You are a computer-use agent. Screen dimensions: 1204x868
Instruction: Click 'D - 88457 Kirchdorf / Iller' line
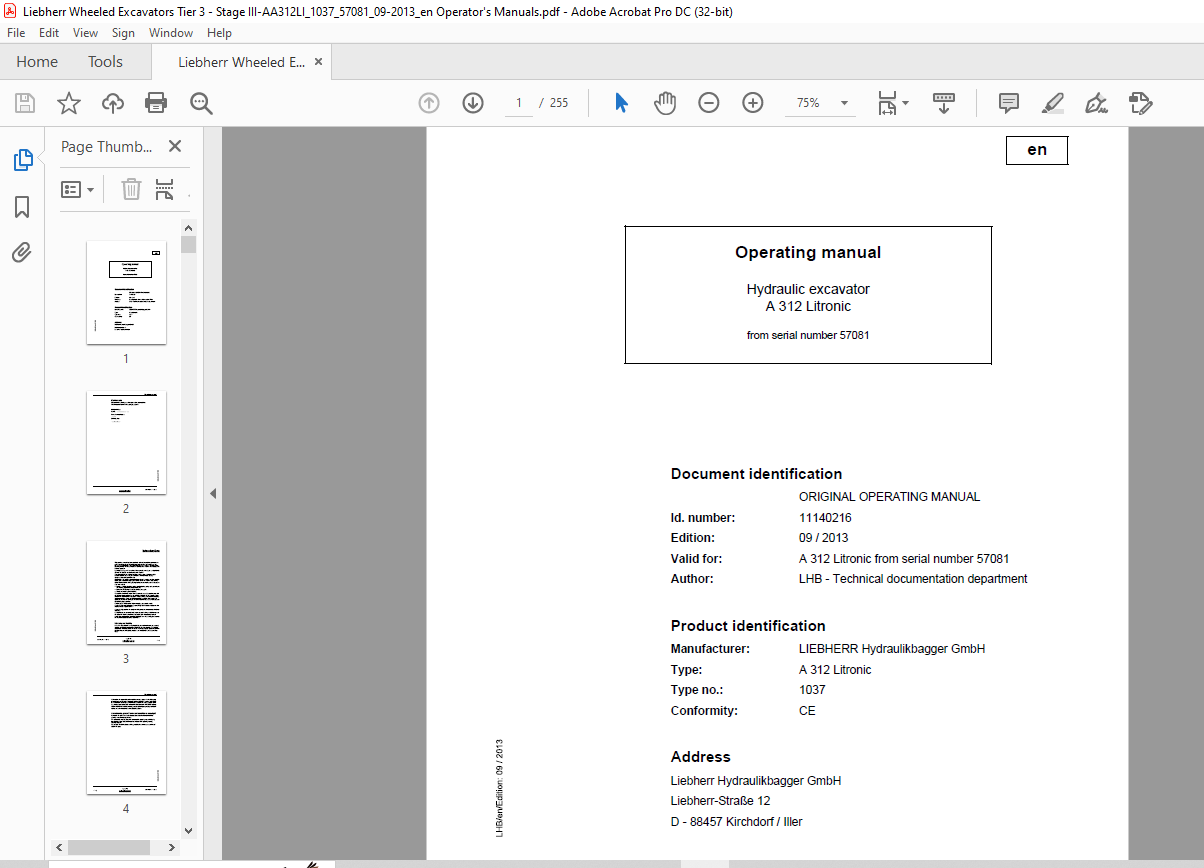[737, 822]
